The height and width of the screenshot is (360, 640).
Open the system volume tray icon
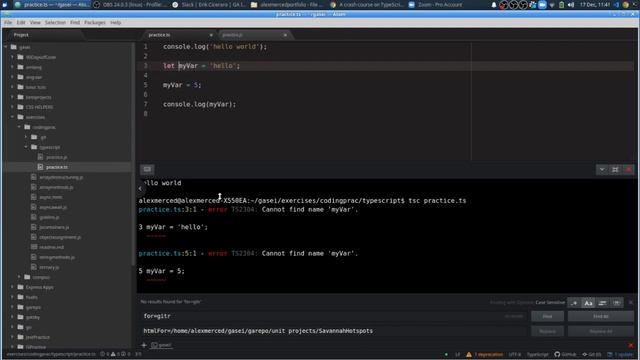point(571,5)
